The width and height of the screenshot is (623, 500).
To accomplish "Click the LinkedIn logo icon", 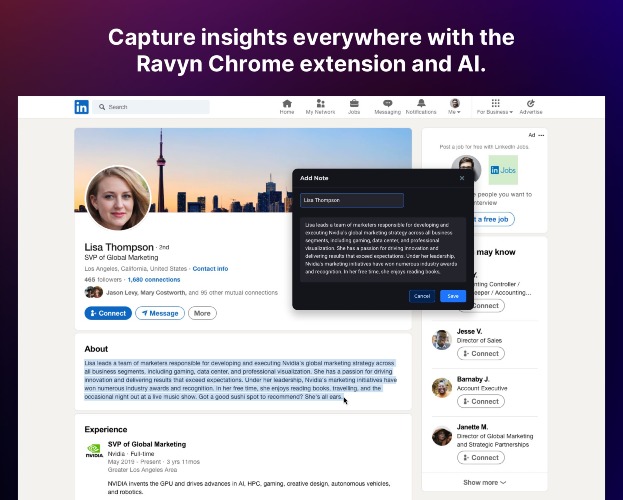I will pos(81,107).
